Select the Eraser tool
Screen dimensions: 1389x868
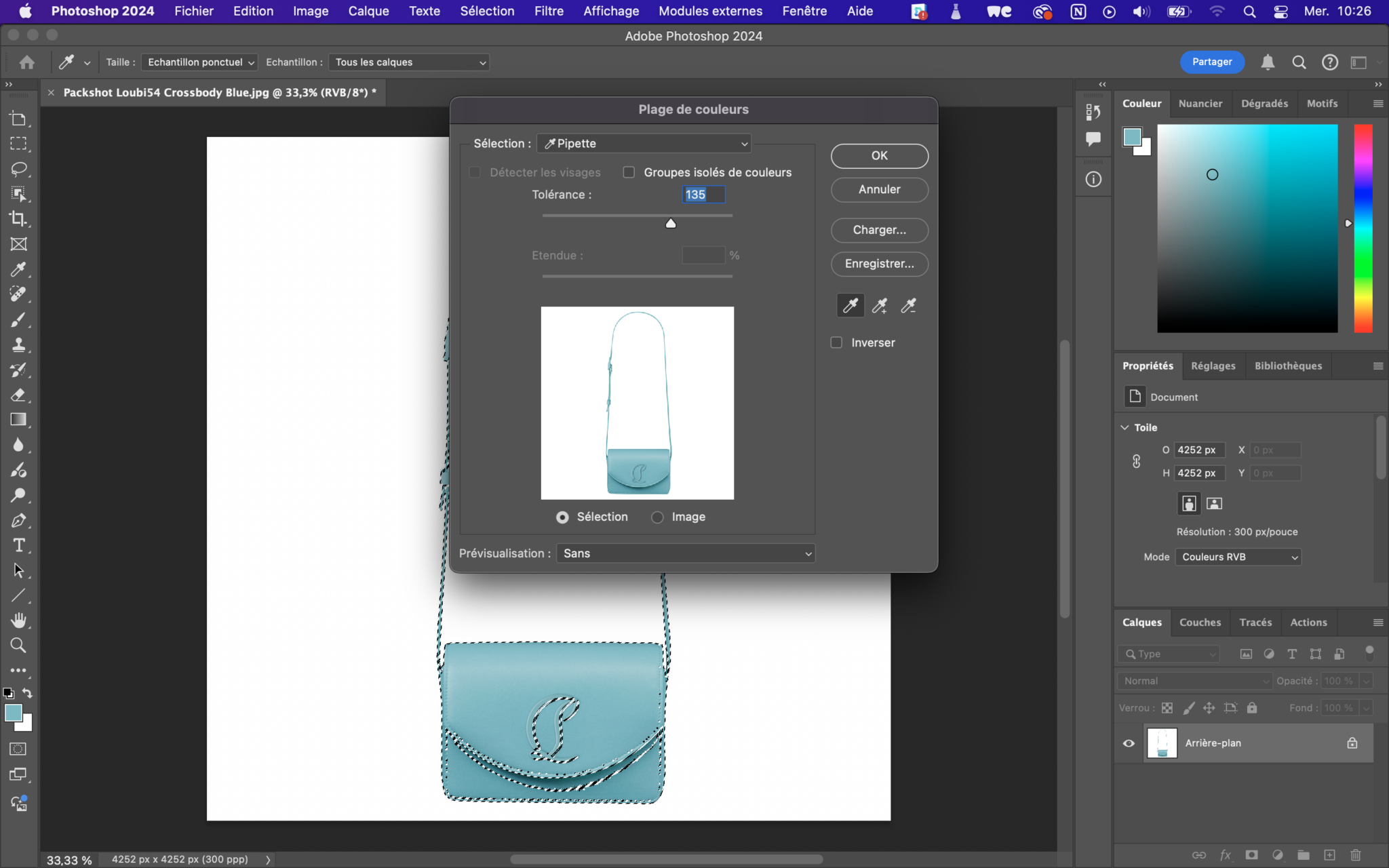pyautogui.click(x=18, y=395)
